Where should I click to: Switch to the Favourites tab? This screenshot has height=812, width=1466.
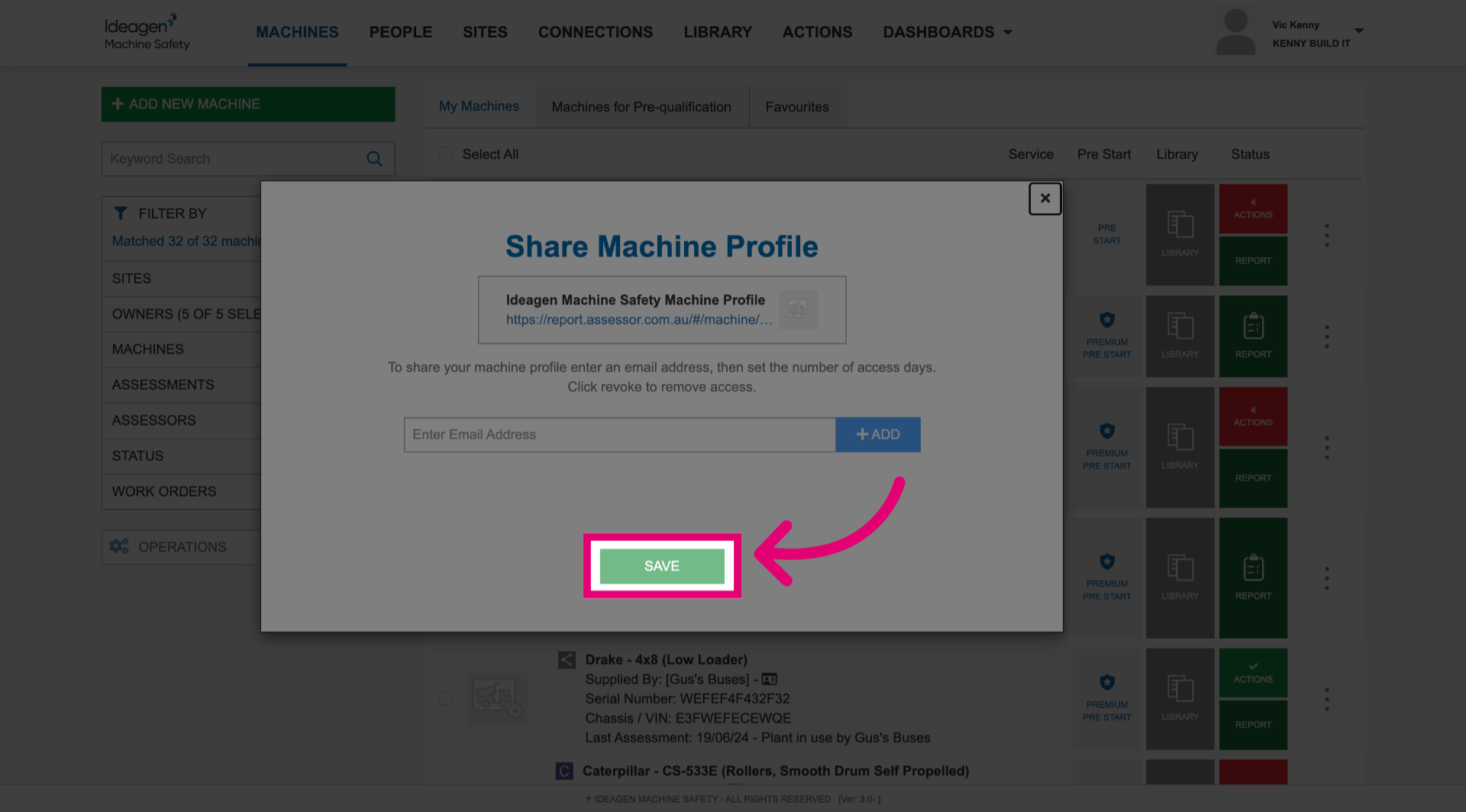797,107
